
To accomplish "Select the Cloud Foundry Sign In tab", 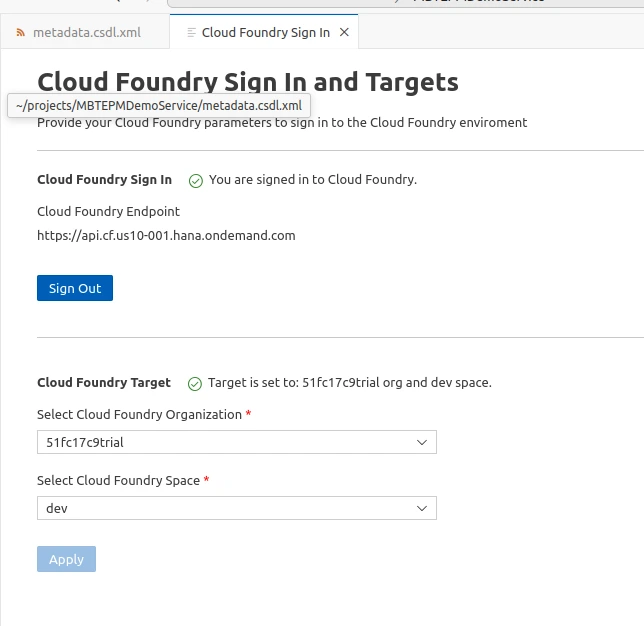I will tap(264, 32).
